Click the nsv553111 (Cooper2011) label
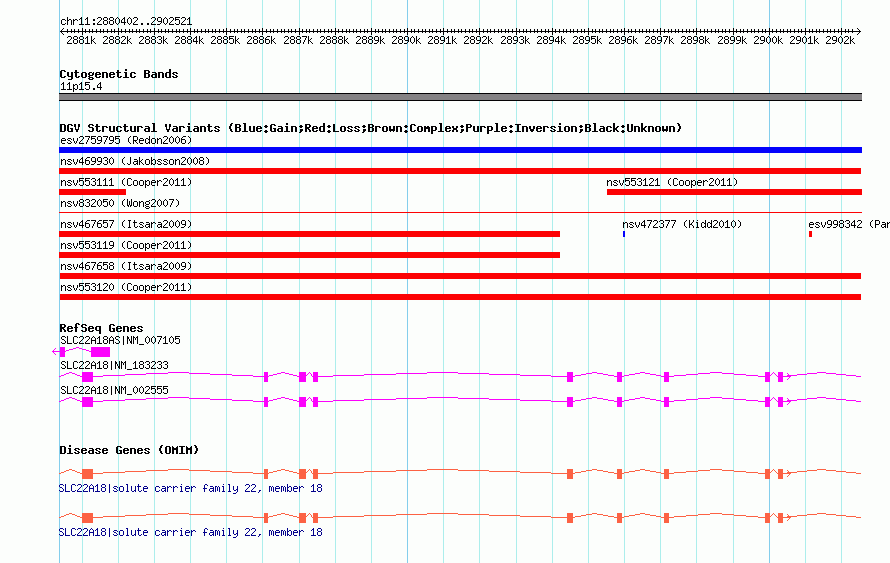Image resolution: width=890 pixels, height=563 pixels. pyautogui.click(x=126, y=182)
